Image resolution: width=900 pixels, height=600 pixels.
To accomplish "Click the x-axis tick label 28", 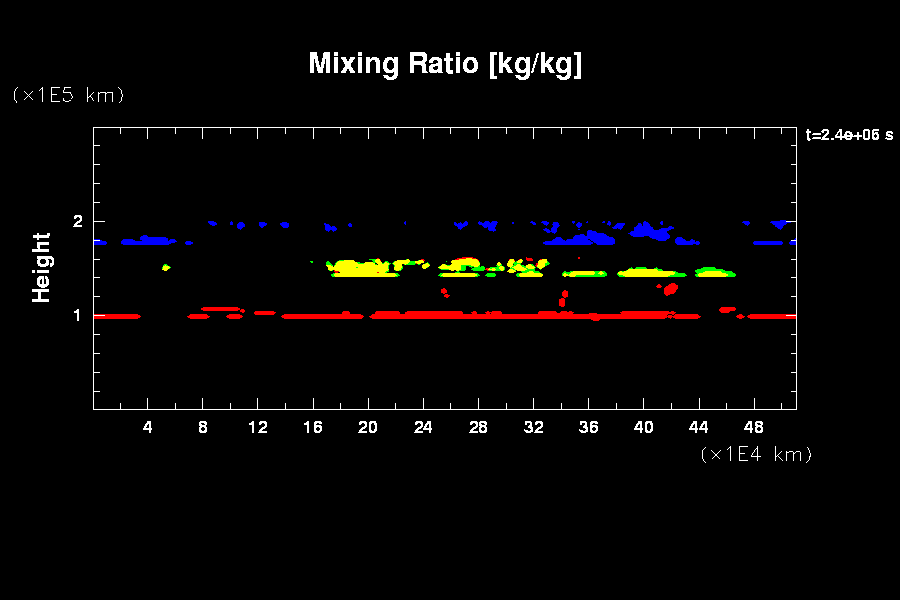I will [478, 428].
